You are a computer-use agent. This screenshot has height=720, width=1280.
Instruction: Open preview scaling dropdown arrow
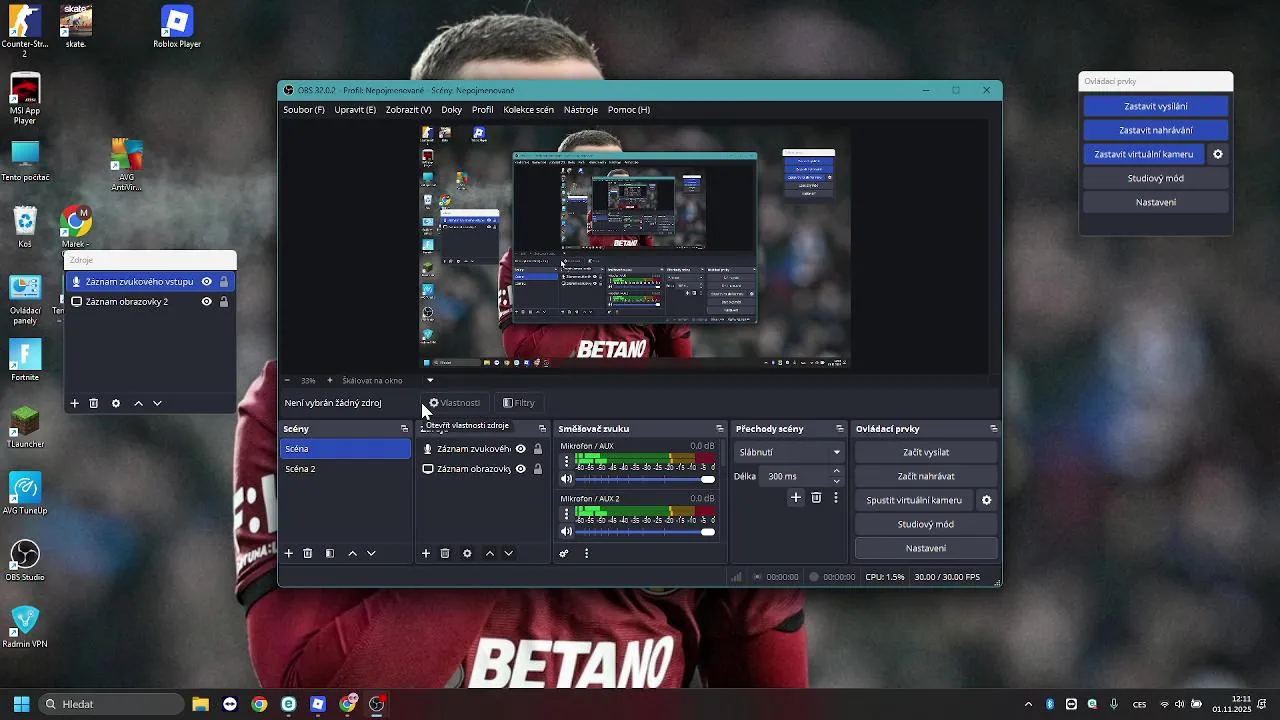pos(431,380)
